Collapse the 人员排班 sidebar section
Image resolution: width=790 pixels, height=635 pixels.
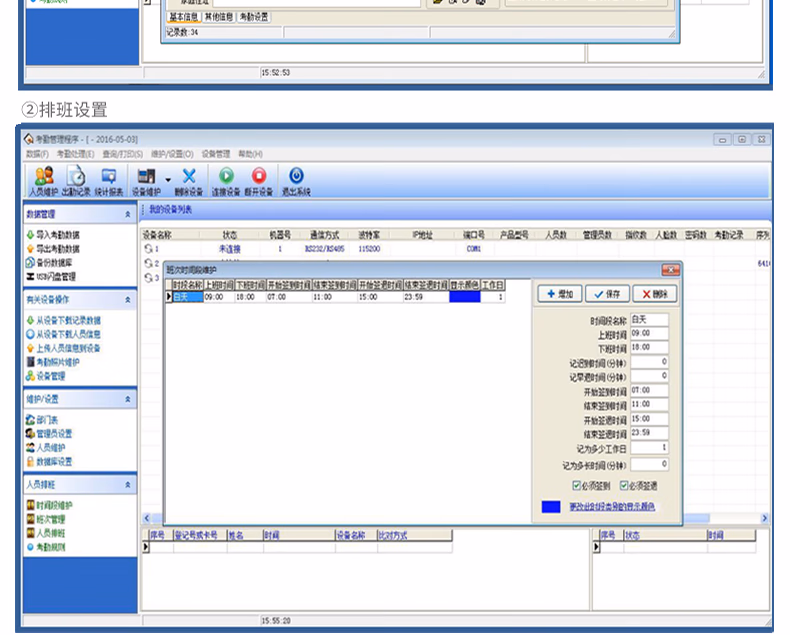(x=128, y=484)
